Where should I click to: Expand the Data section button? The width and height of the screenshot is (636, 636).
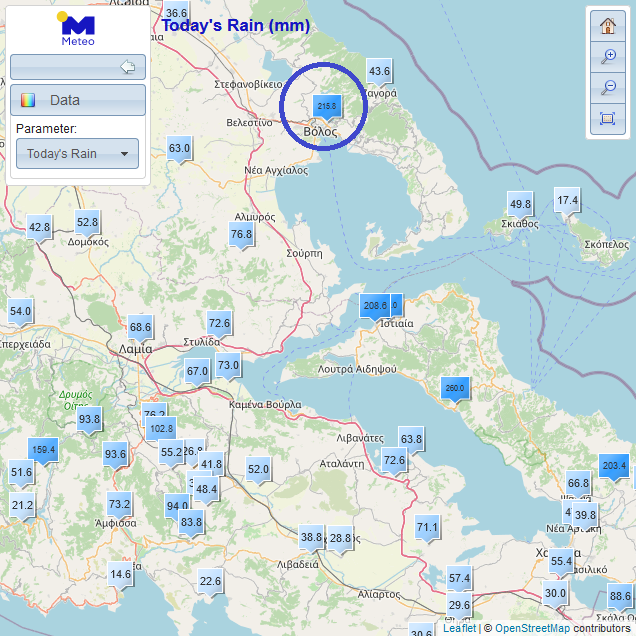click(78, 100)
